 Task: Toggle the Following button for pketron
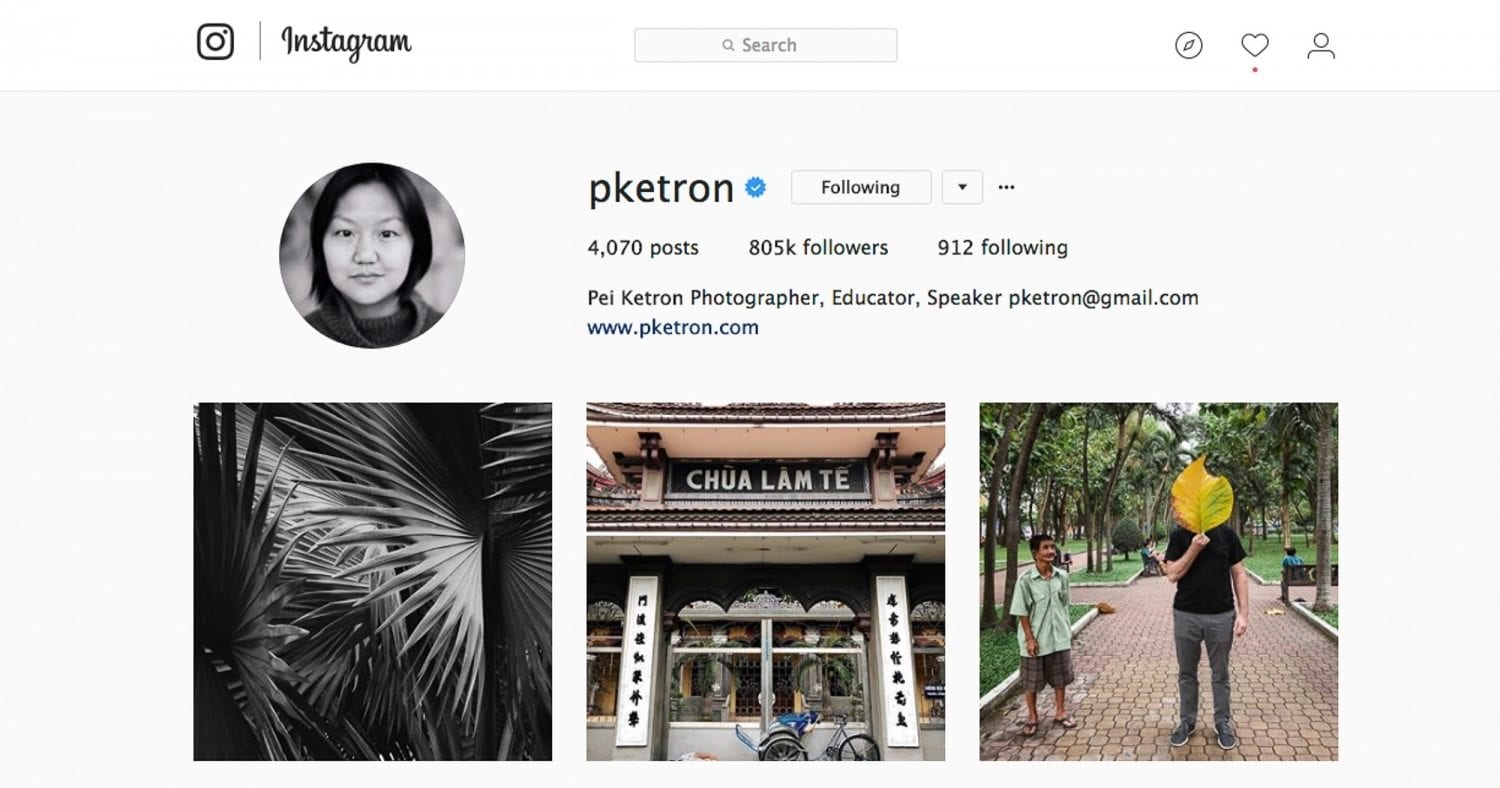tap(861, 187)
